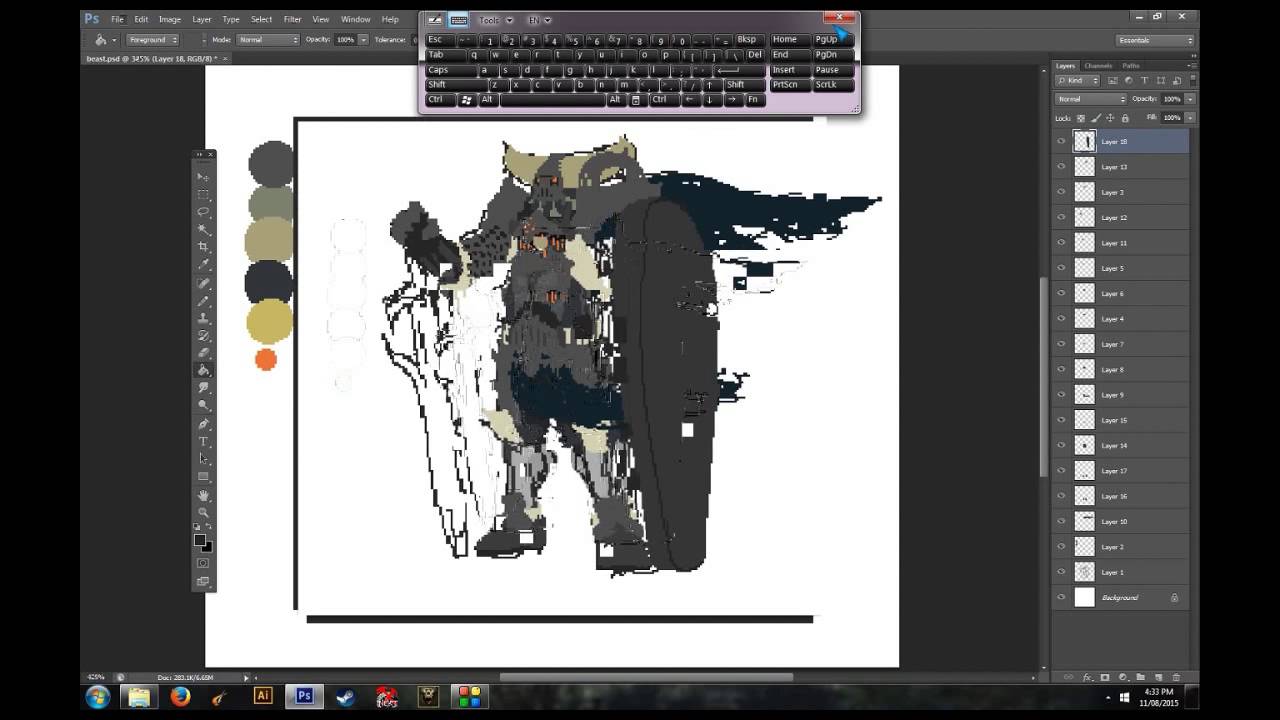Open the layer Kind filter dropdown
Image resolution: width=1280 pixels, height=720 pixels.
(x=1078, y=80)
